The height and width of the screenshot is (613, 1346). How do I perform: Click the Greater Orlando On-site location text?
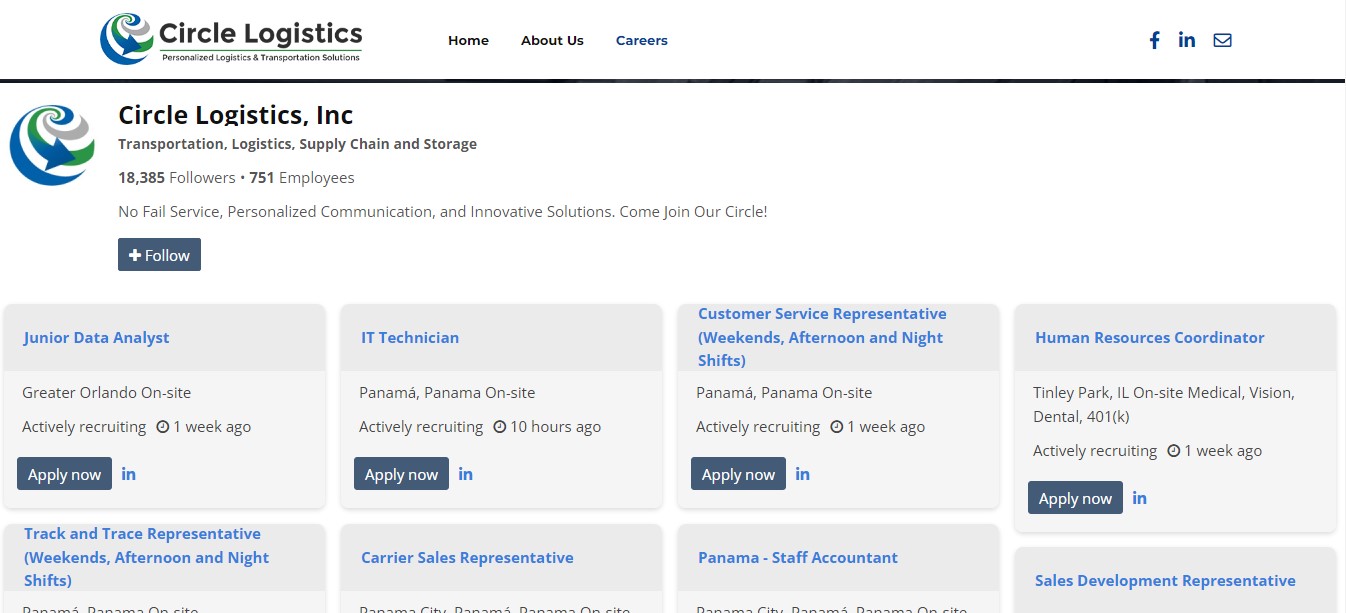(x=106, y=393)
